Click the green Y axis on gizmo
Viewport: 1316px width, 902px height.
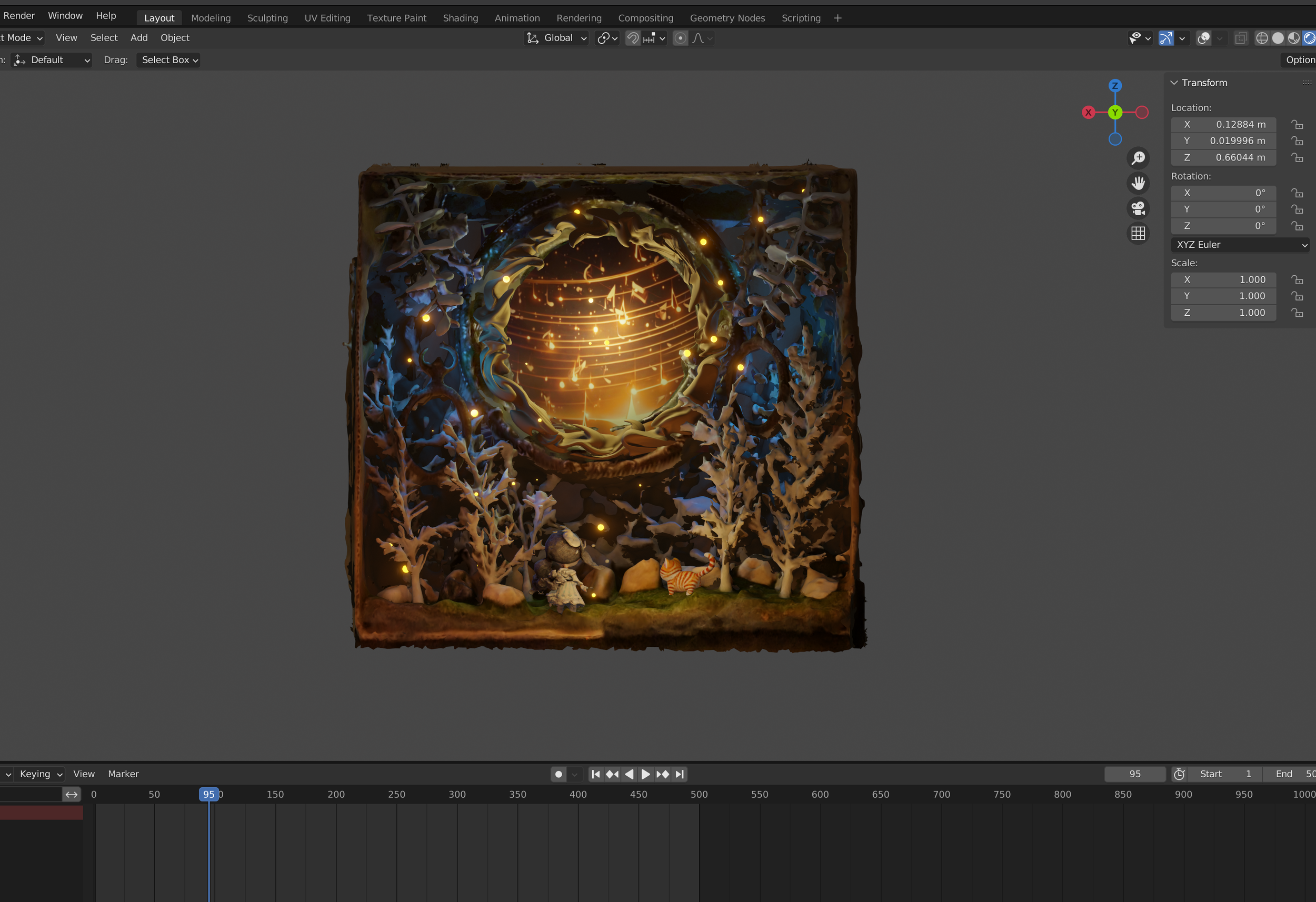click(x=1115, y=112)
